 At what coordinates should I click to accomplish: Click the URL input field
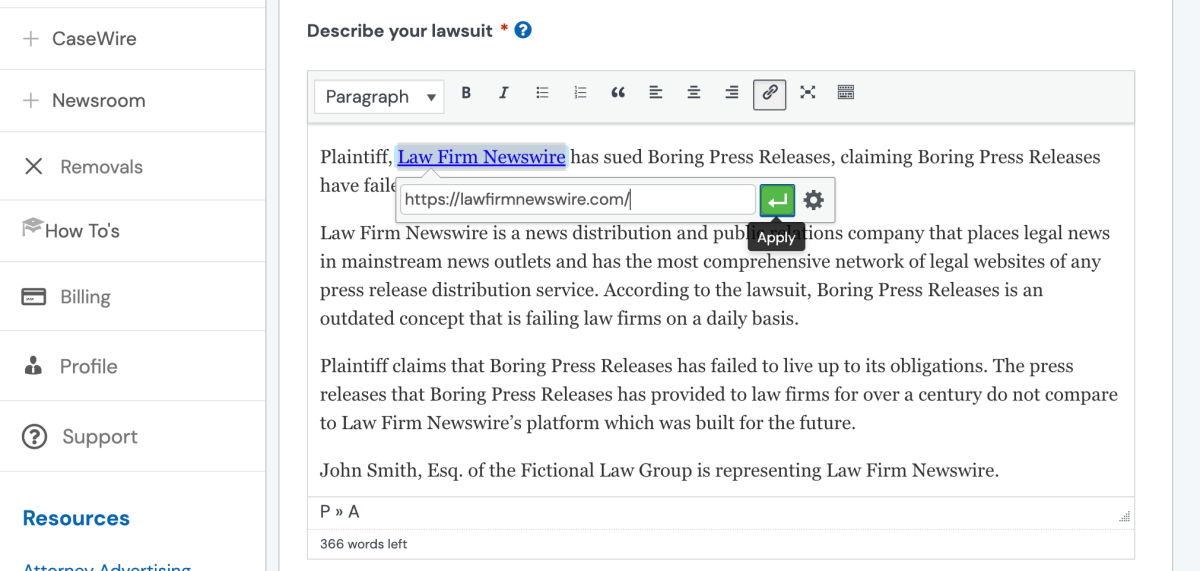click(577, 200)
